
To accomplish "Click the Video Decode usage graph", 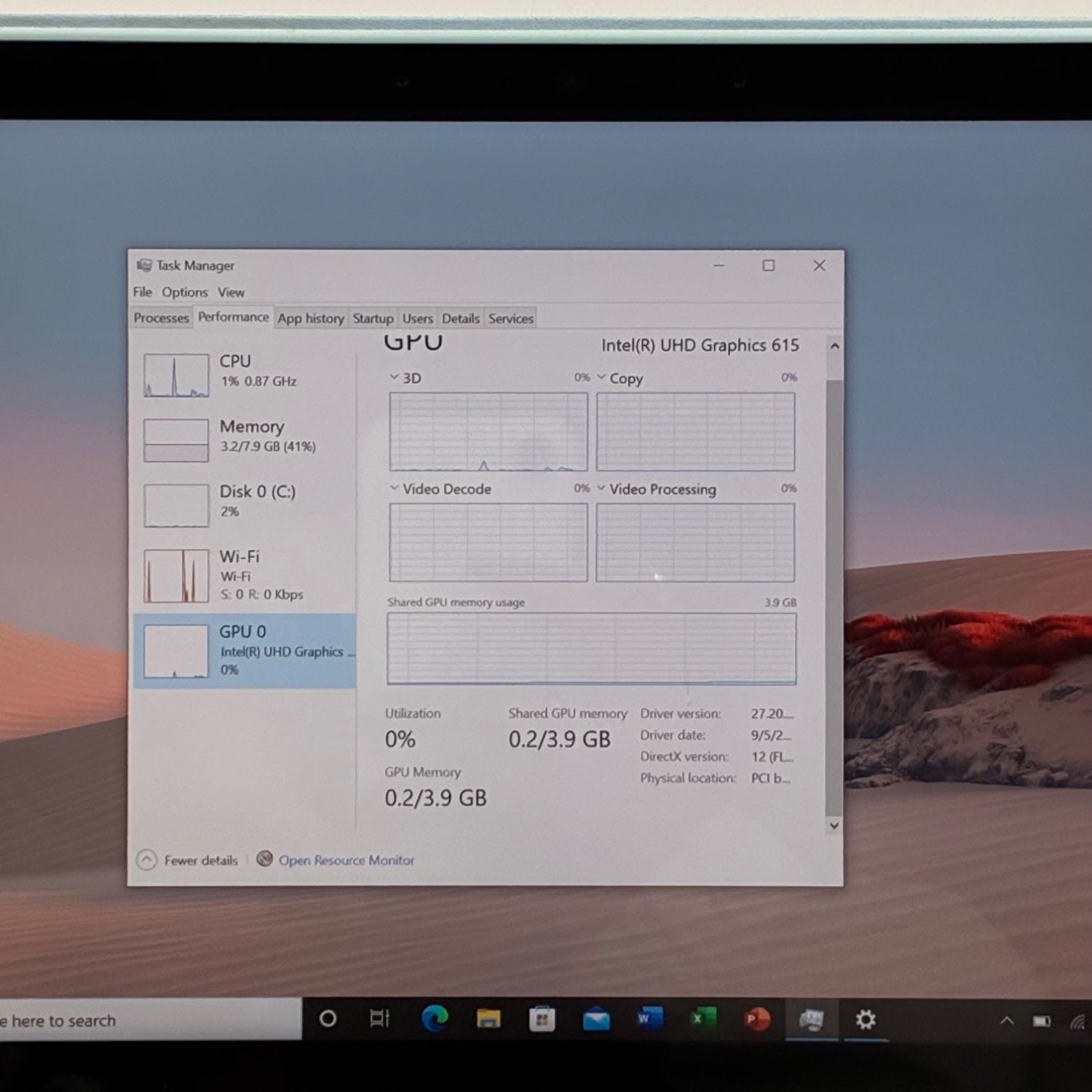I will (488, 542).
